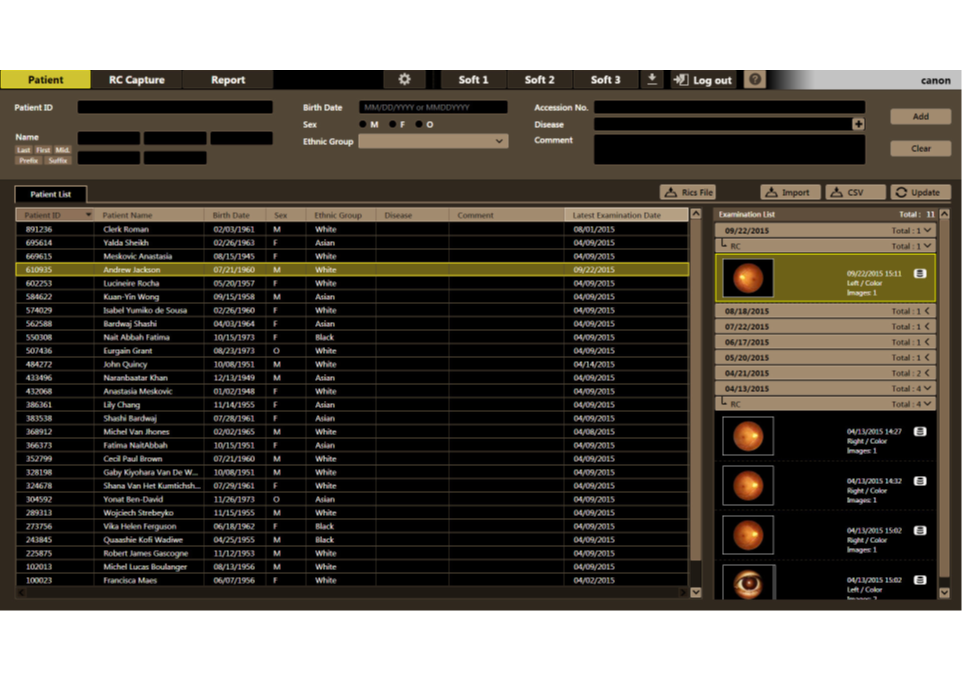Viewport: 962px width, 681px height.
Task: Open the Ethnic Group dropdown
Action: (433, 141)
